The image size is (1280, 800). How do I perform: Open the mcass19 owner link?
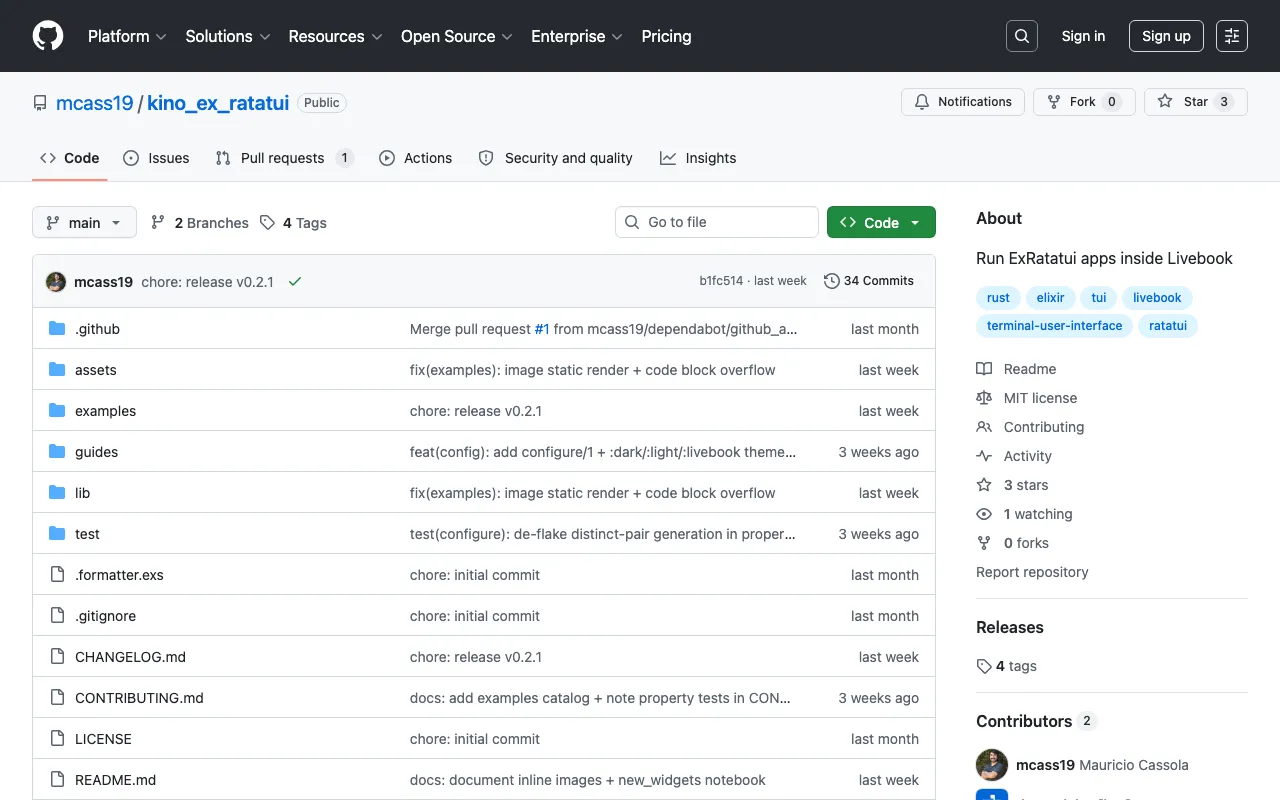[x=95, y=103]
